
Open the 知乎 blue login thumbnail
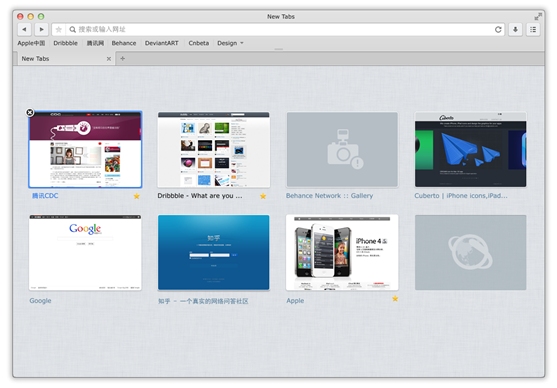pyautogui.click(x=214, y=252)
